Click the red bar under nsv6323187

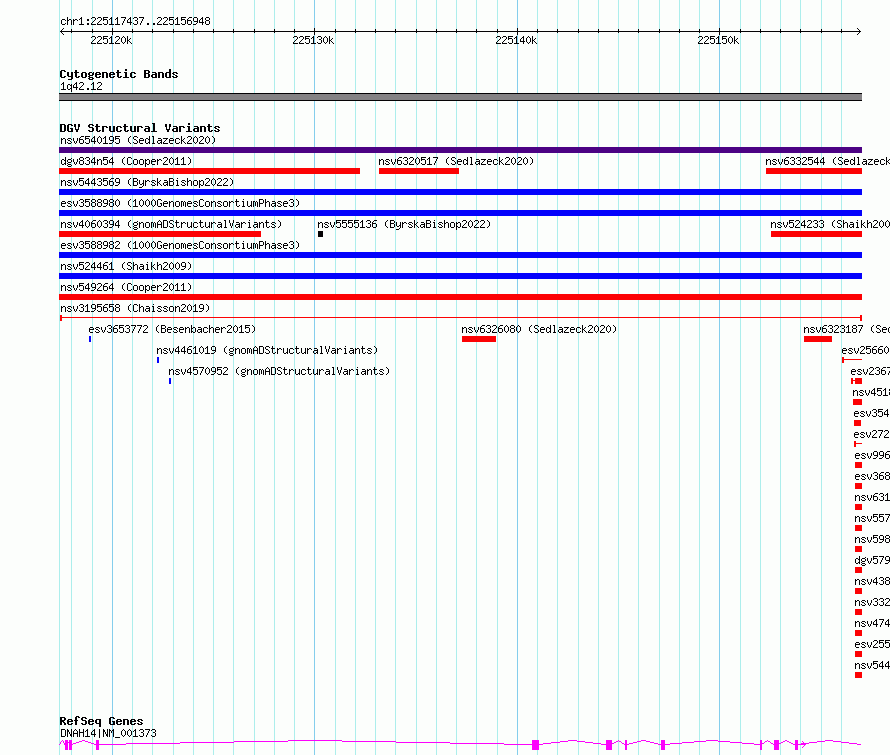tap(818, 339)
